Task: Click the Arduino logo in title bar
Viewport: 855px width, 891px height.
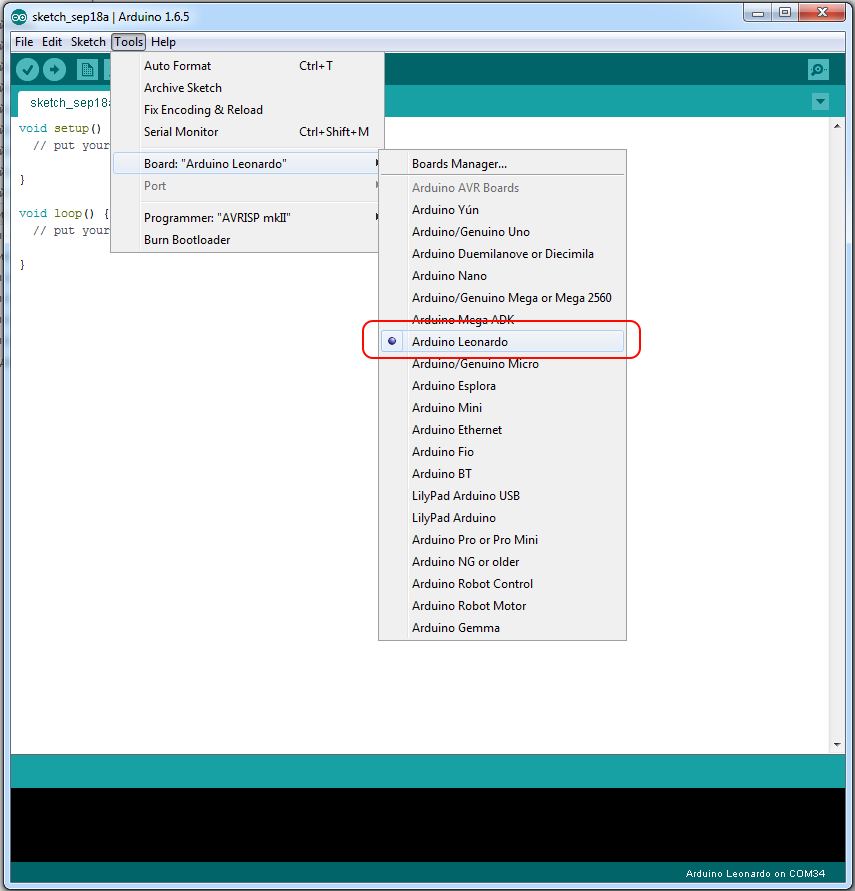Action: pos(19,17)
